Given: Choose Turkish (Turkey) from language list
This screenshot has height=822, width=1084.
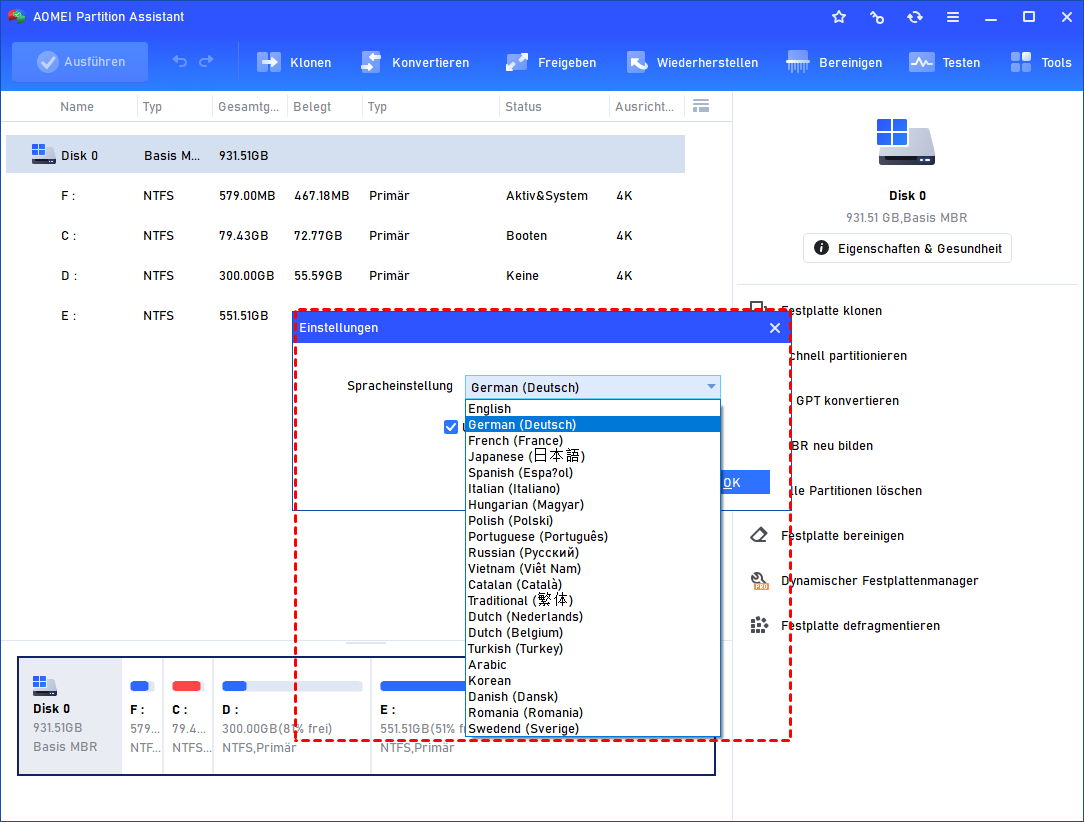Looking at the screenshot, I should click(x=593, y=648).
